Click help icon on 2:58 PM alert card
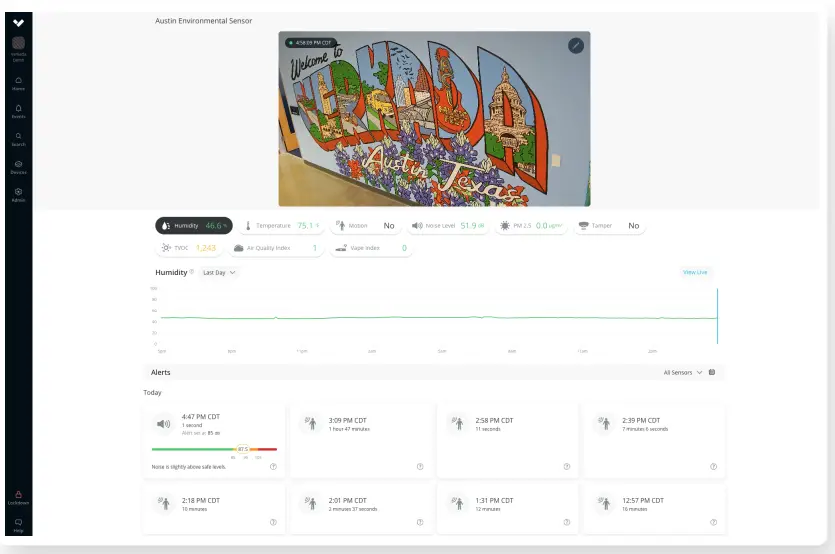Image resolution: width=835 pixels, height=554 pixels. tap(567, 467)
